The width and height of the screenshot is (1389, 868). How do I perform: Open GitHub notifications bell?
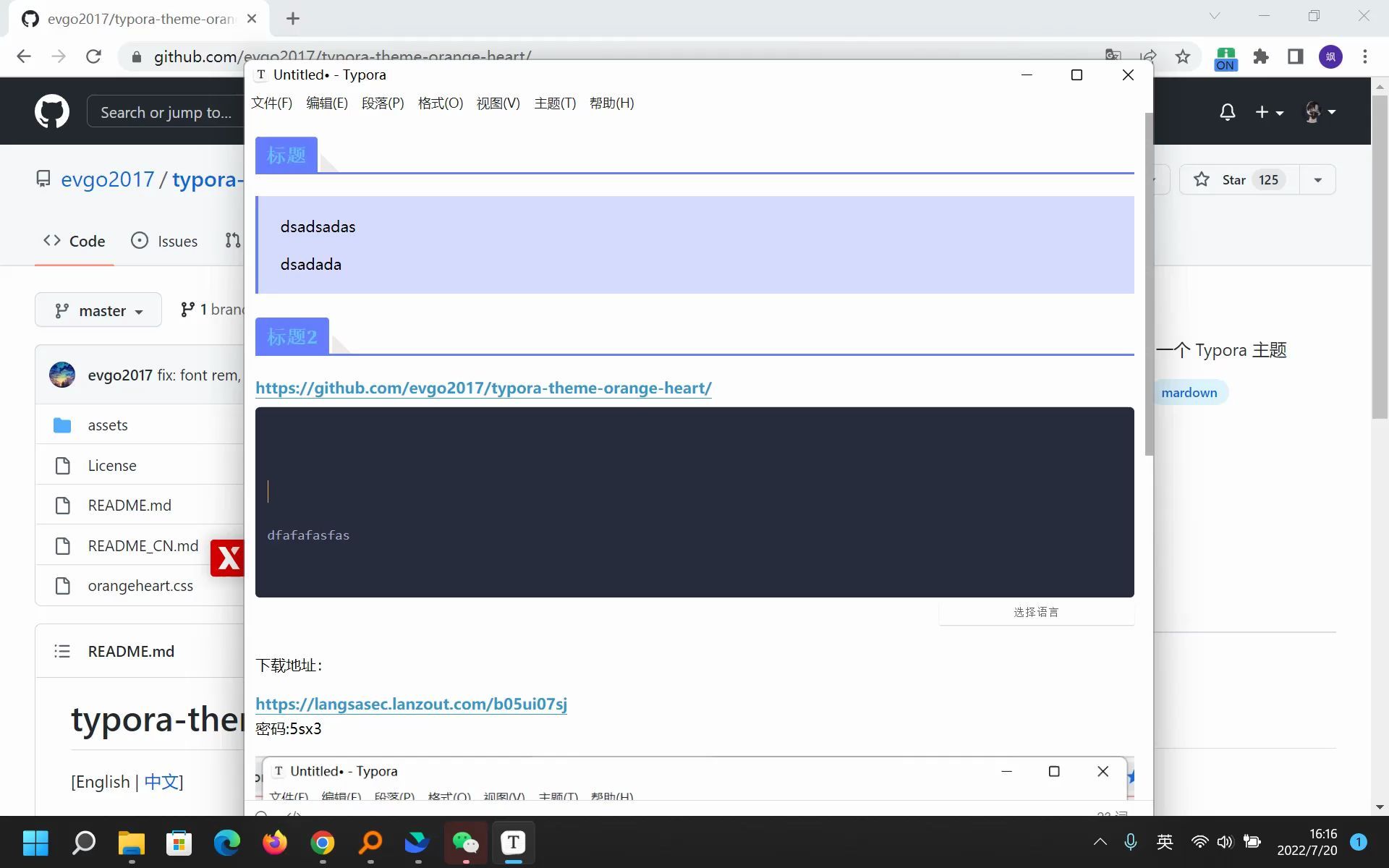[1228, 112]
